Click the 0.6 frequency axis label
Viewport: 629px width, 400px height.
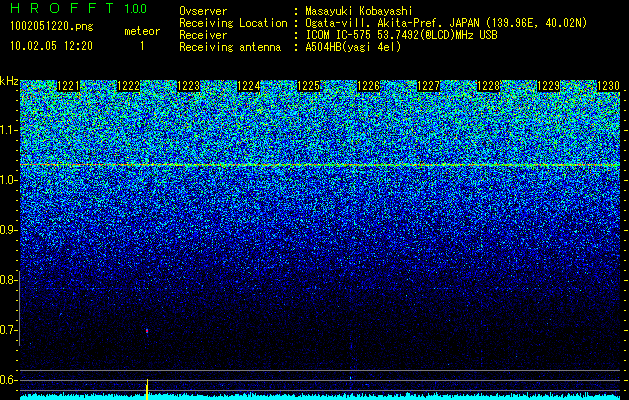[x=8, y=380]
